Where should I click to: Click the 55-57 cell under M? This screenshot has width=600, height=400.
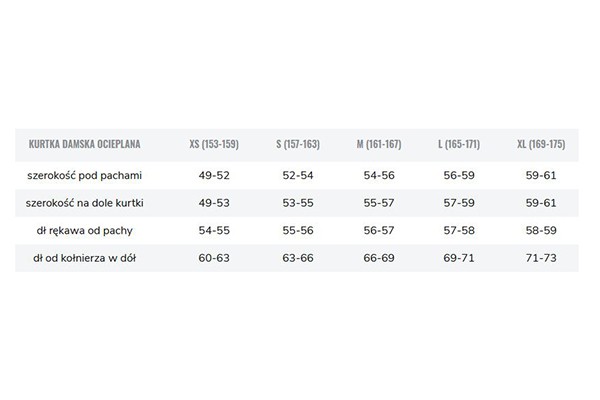(x=379, y=203)
